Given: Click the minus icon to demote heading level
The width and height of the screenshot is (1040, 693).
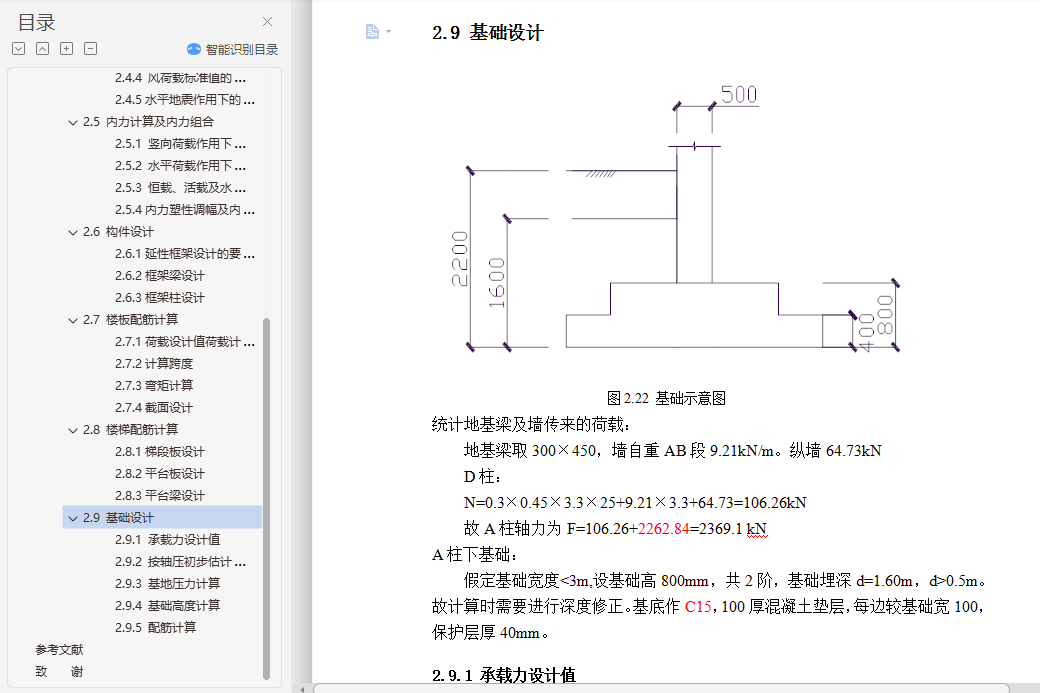Looking at the screenshot, I should tap(91, 48).
